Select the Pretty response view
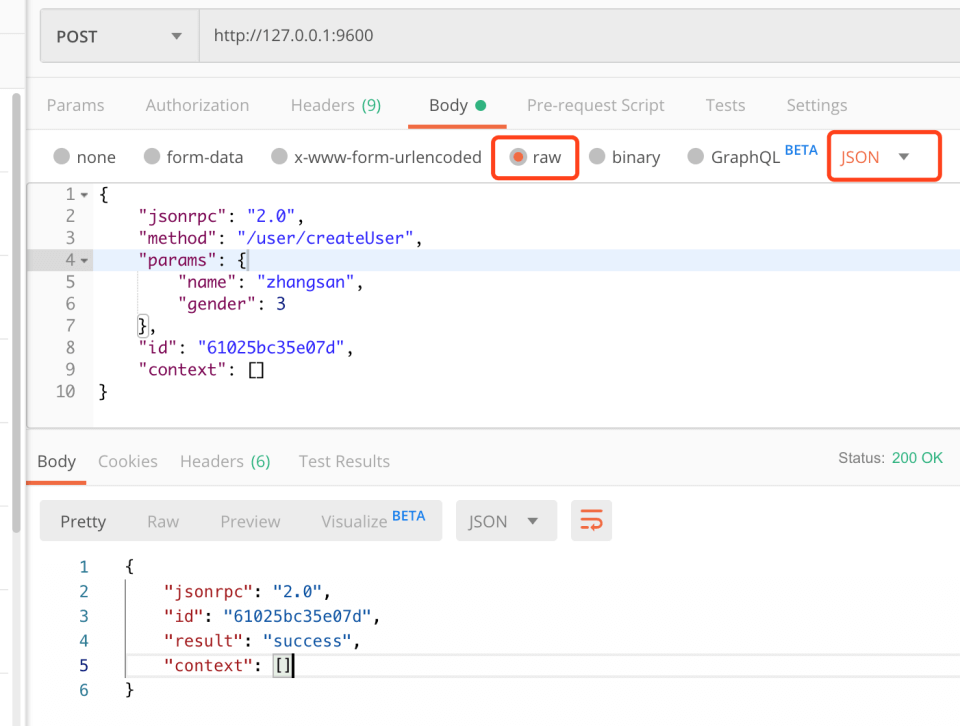 [83, 522]
